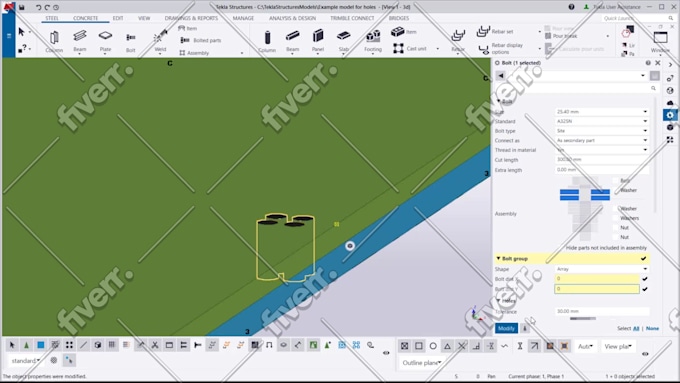Toggle the eye icon beside View plane dropdown
Screen dimensions: 680x383
tap(645, 354)
